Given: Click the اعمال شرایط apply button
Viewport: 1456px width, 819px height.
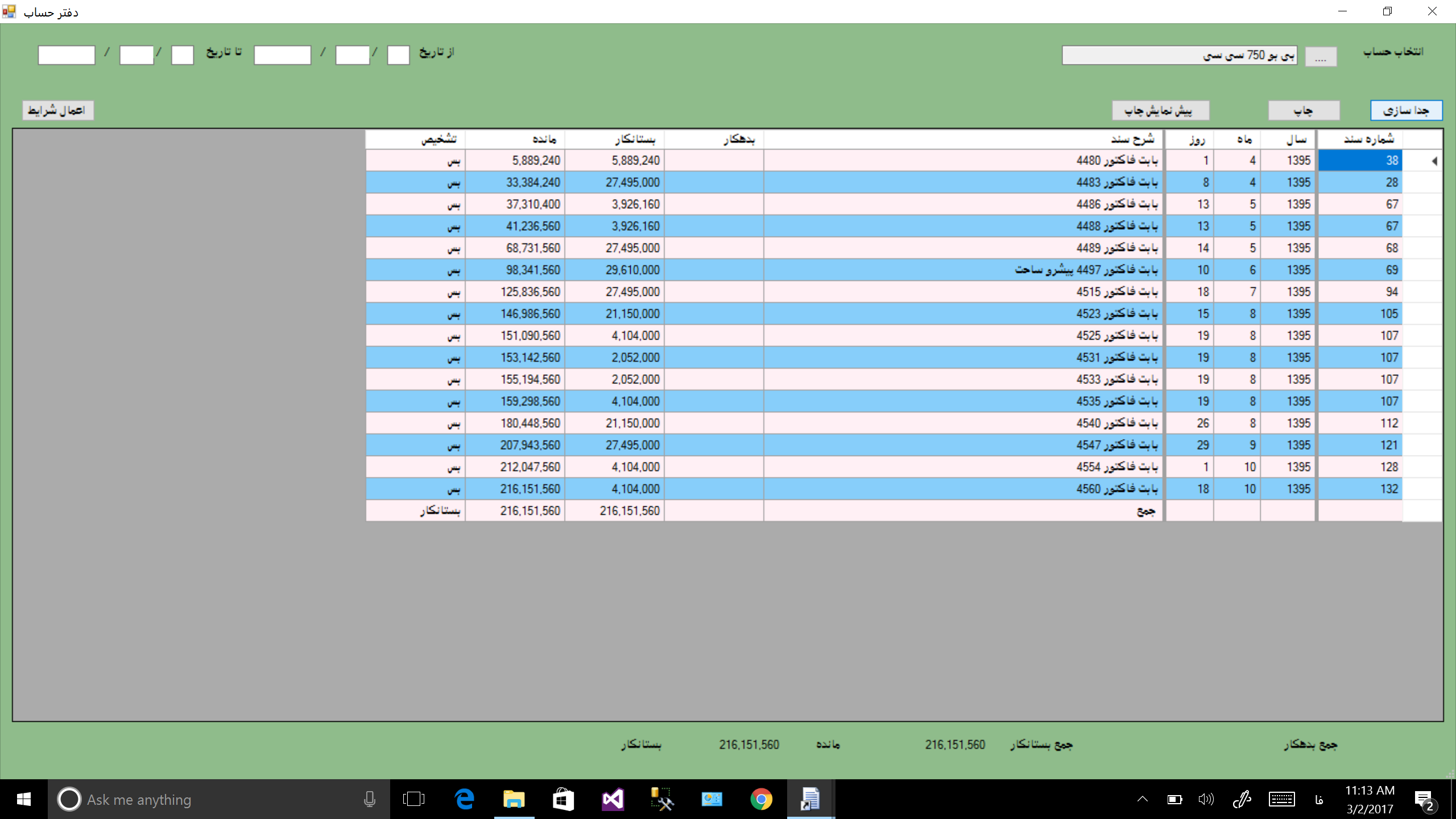Looking at the screenshot, I should click(57, 110).
